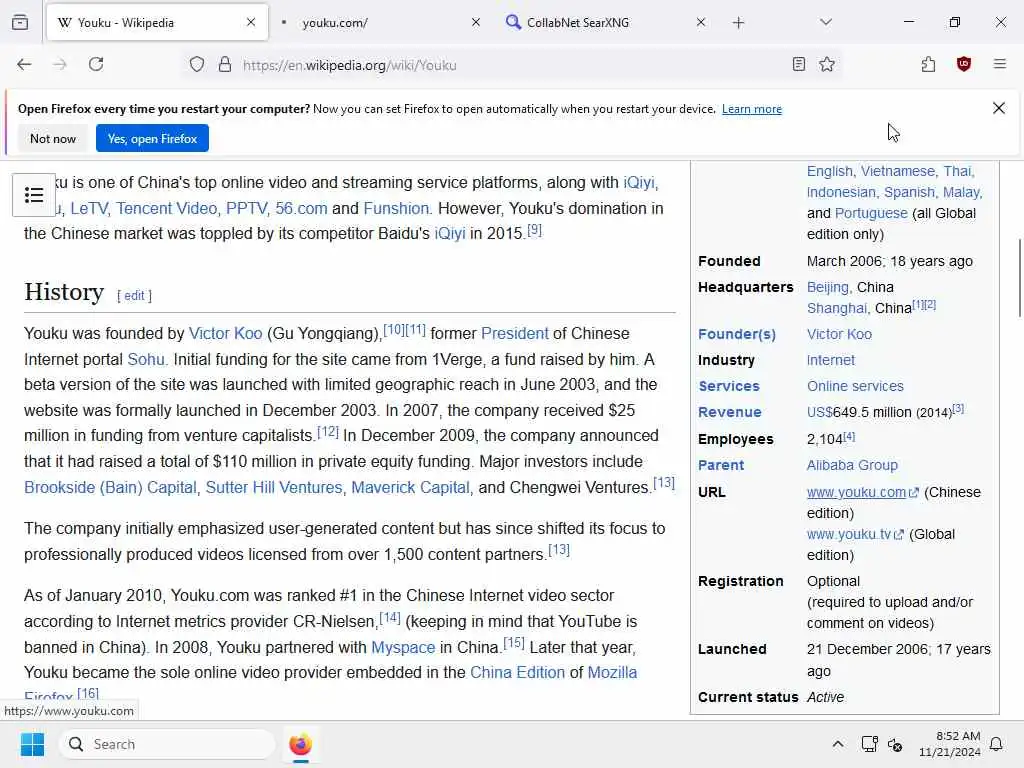Close the youku.com tab
1024x768 pixels.
(476, 22)
